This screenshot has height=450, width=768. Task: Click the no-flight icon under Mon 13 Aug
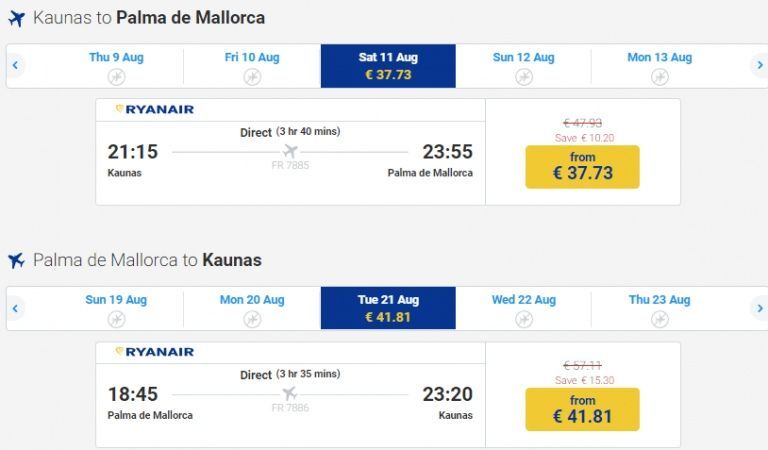click(660, 77)
